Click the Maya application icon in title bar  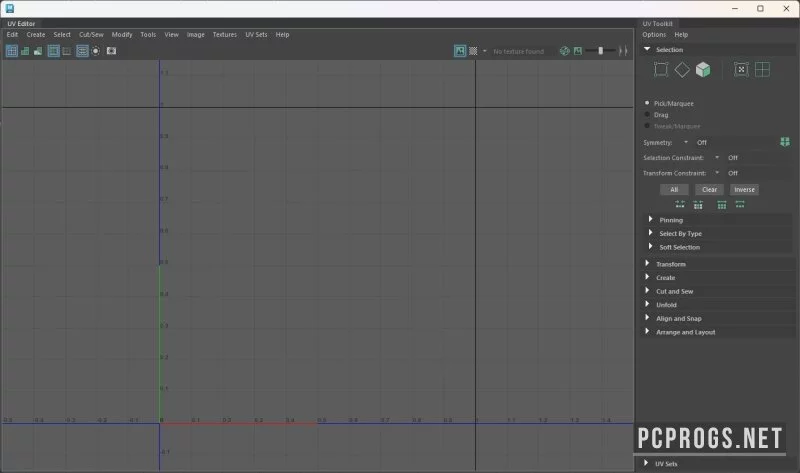click(x=10, y=8)
